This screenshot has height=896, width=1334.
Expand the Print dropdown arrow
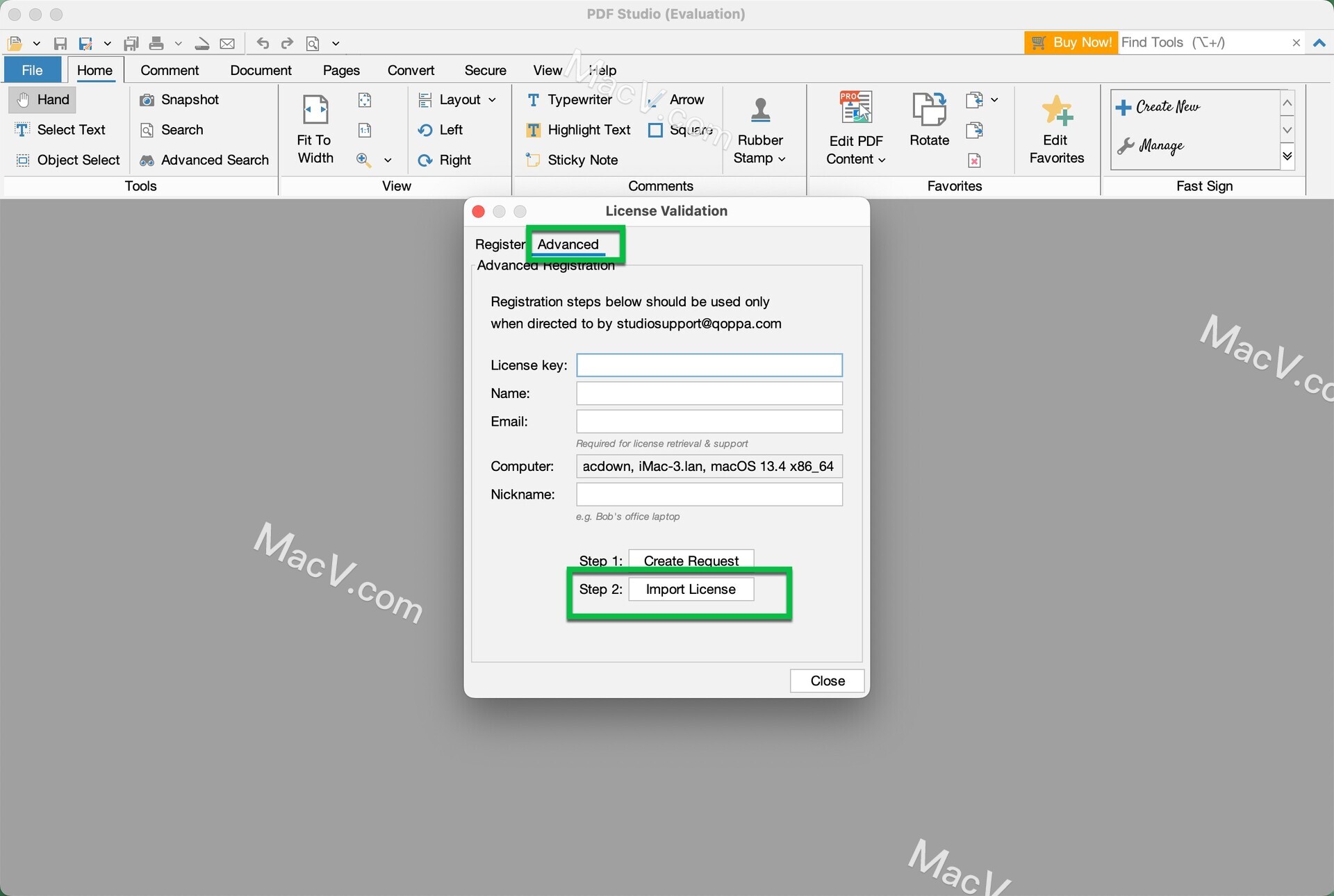[178, 43]
